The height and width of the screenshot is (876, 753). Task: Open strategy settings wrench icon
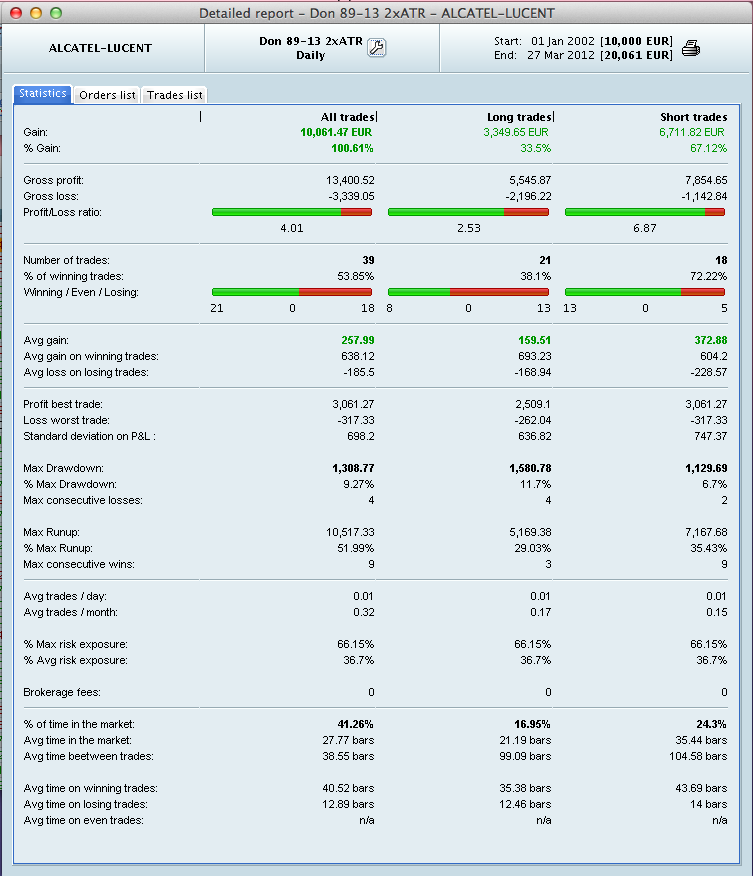tap(376, 48)
